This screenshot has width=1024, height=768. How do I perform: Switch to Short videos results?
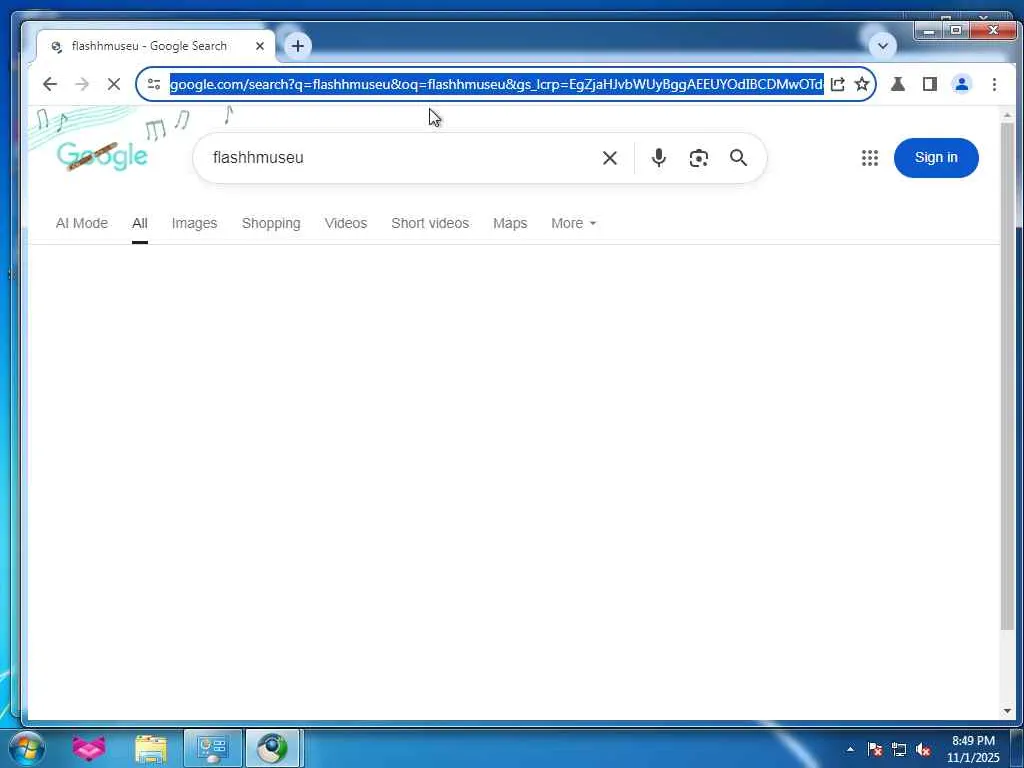pyautogui.click(x=430, y=223)
